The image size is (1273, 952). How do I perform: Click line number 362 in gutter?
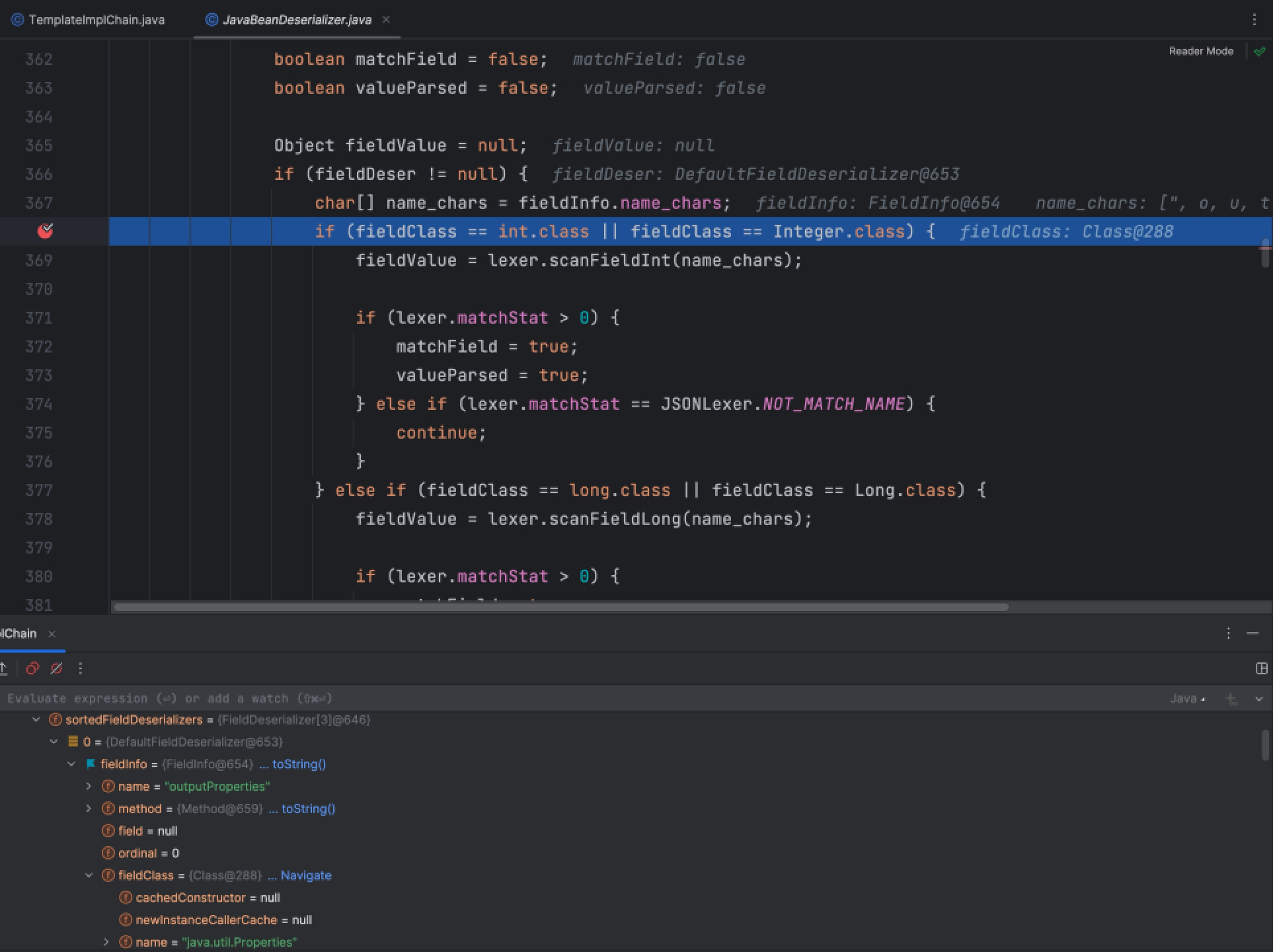[39, 59]
